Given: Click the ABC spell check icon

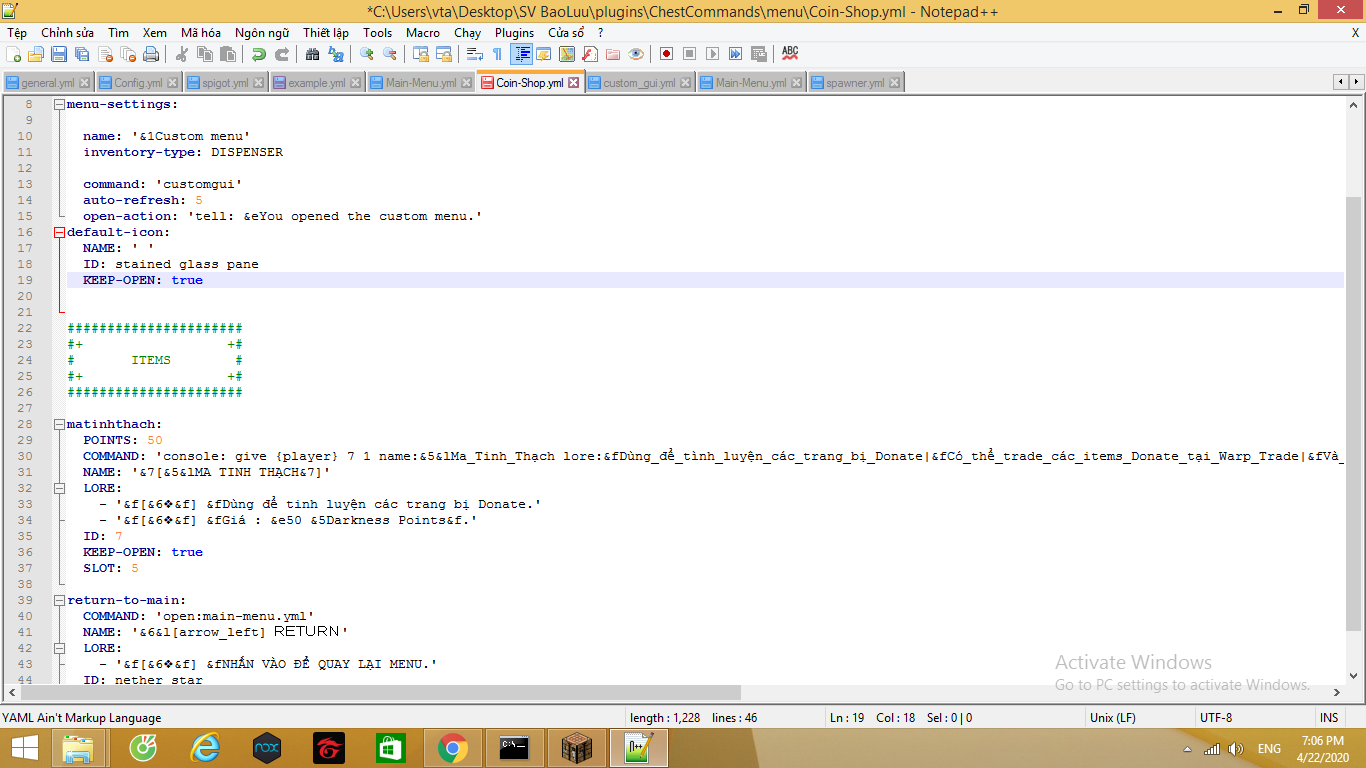Looking at the screenshot, I should [790, 54].
